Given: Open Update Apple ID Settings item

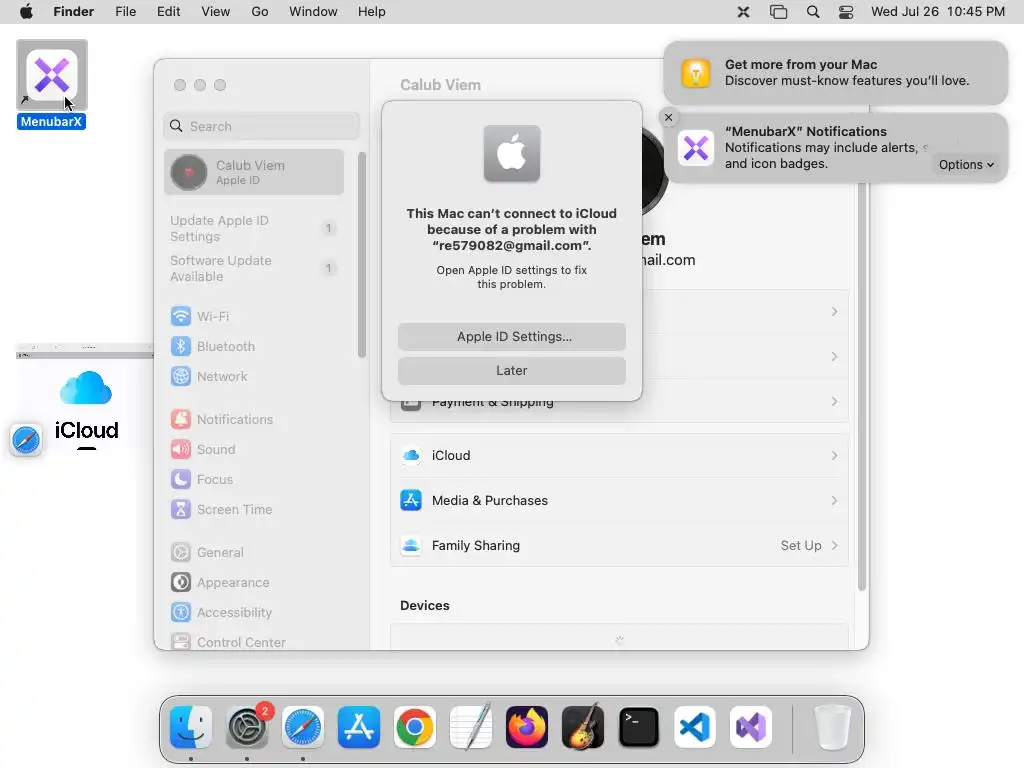Looking at the screenshot, I should pos(254,229).
